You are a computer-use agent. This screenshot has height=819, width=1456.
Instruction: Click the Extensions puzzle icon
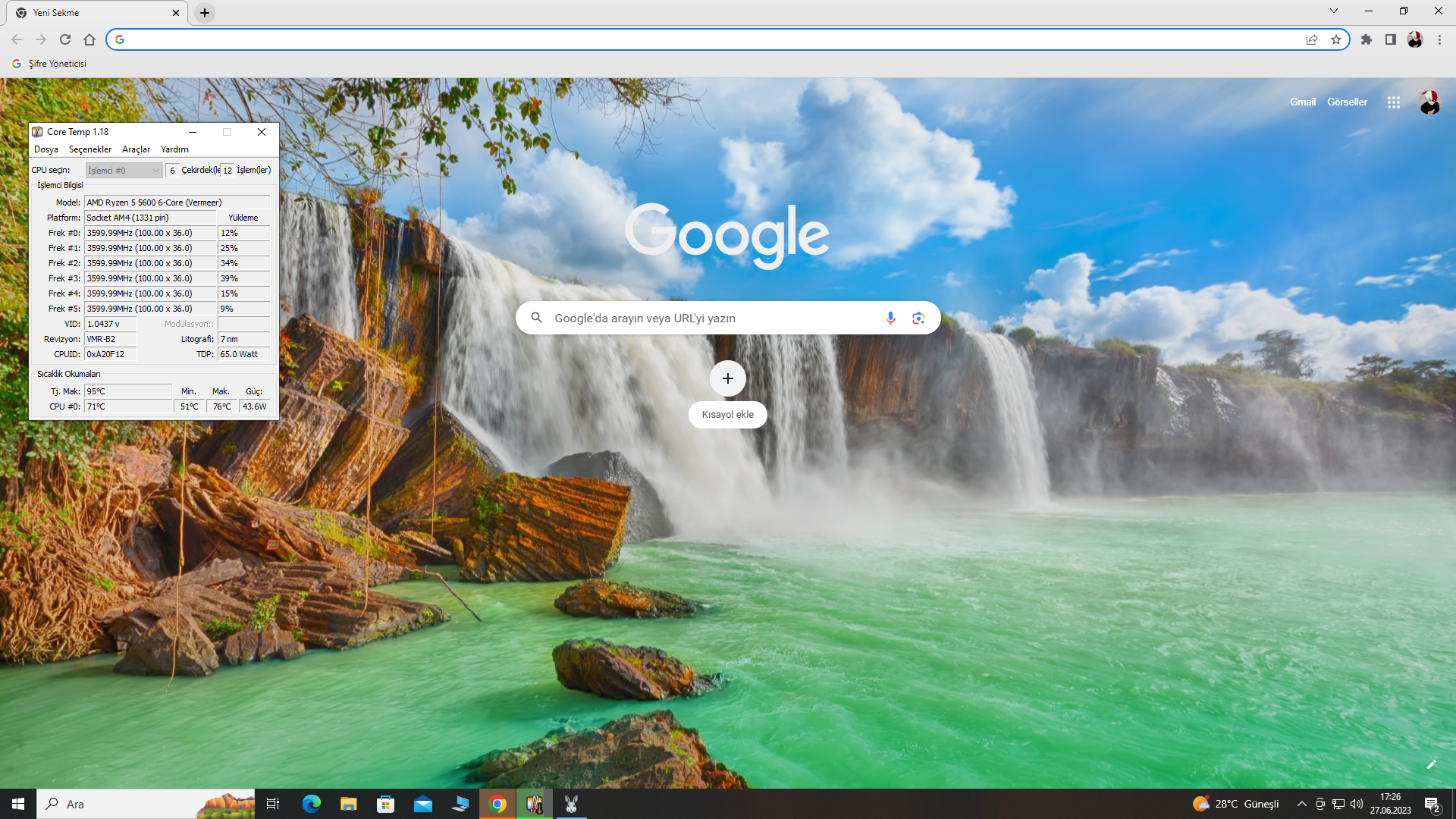1366,39
